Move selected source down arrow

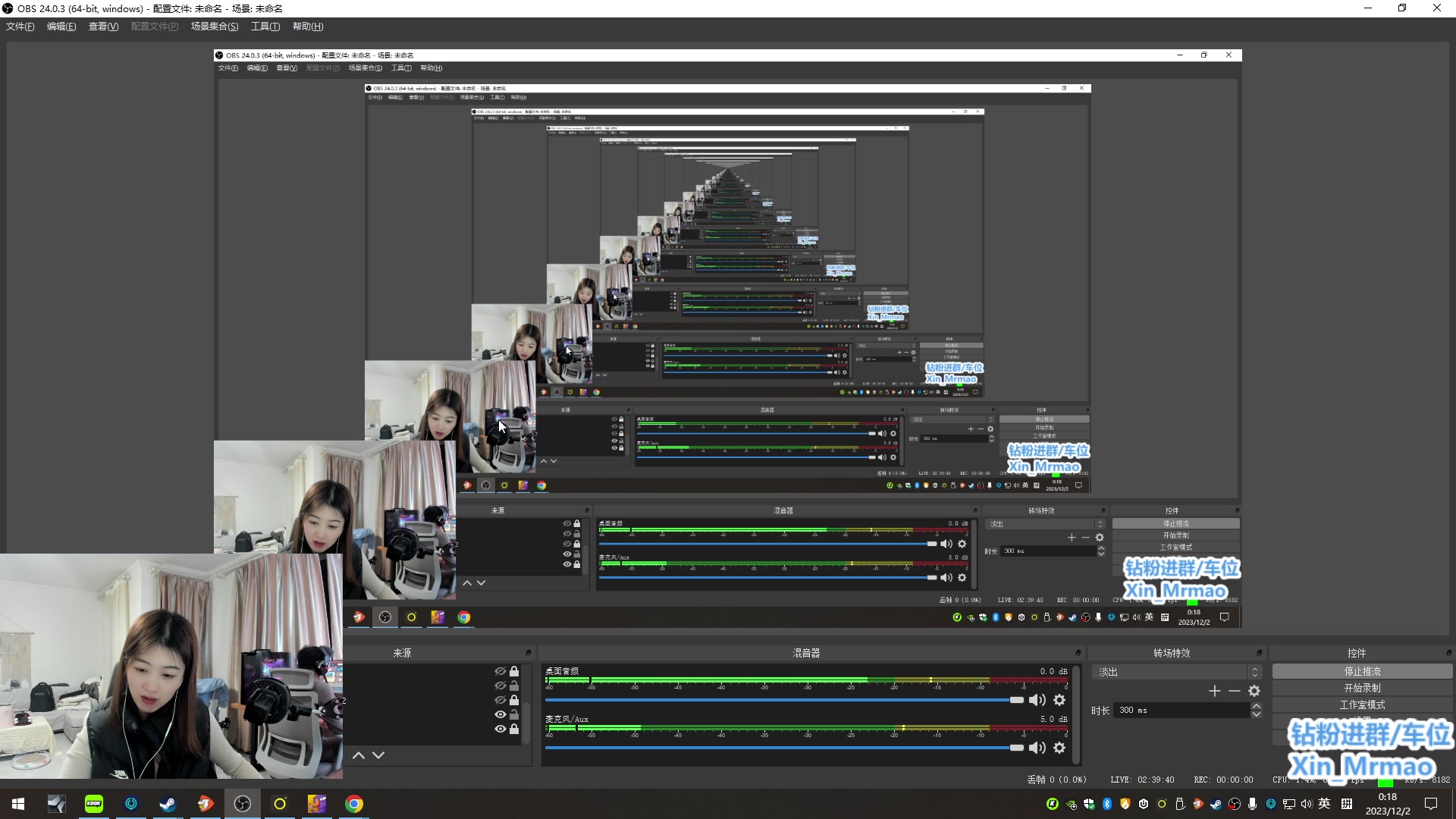click(x=378, y=755)
